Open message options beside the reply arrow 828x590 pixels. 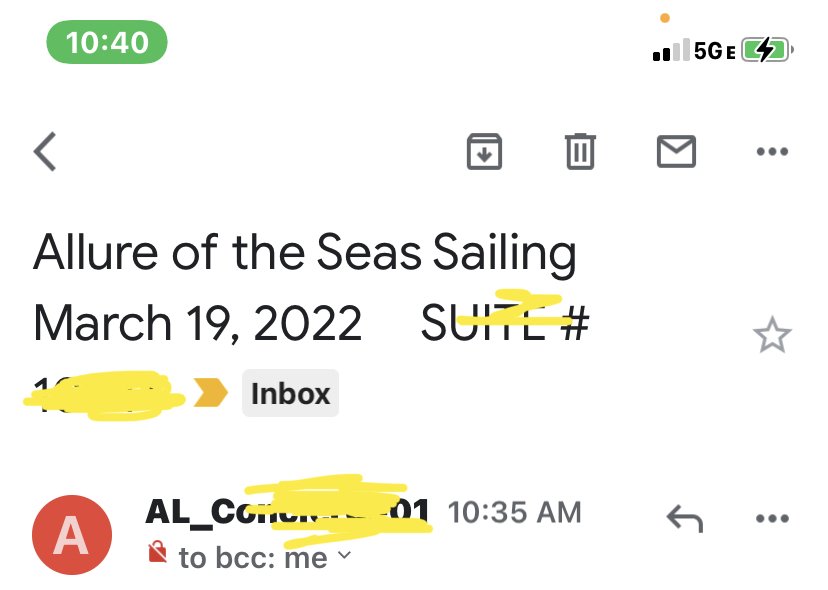click(x=772, y=518)
